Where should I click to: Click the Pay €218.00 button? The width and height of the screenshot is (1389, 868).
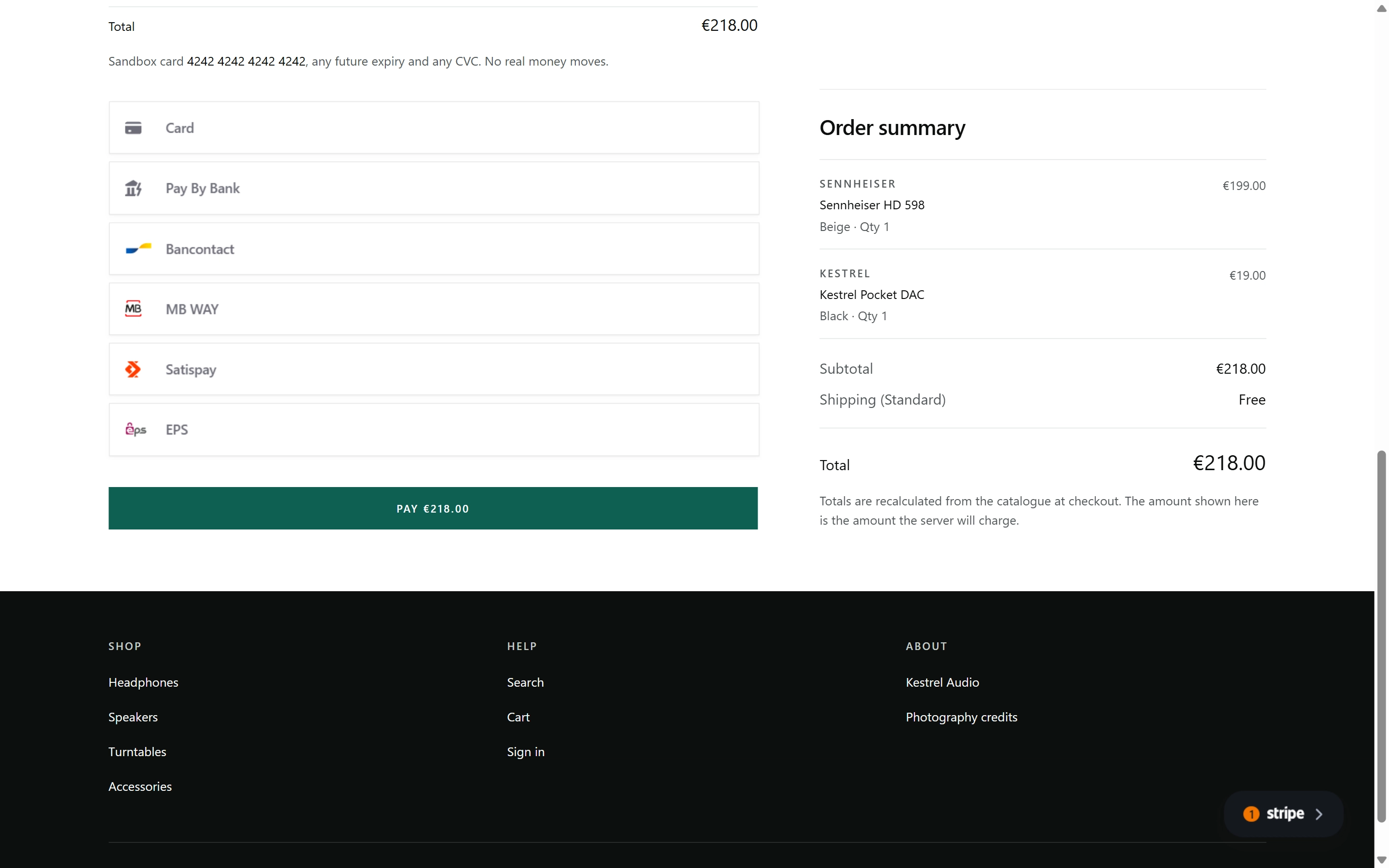click(433, 508)
